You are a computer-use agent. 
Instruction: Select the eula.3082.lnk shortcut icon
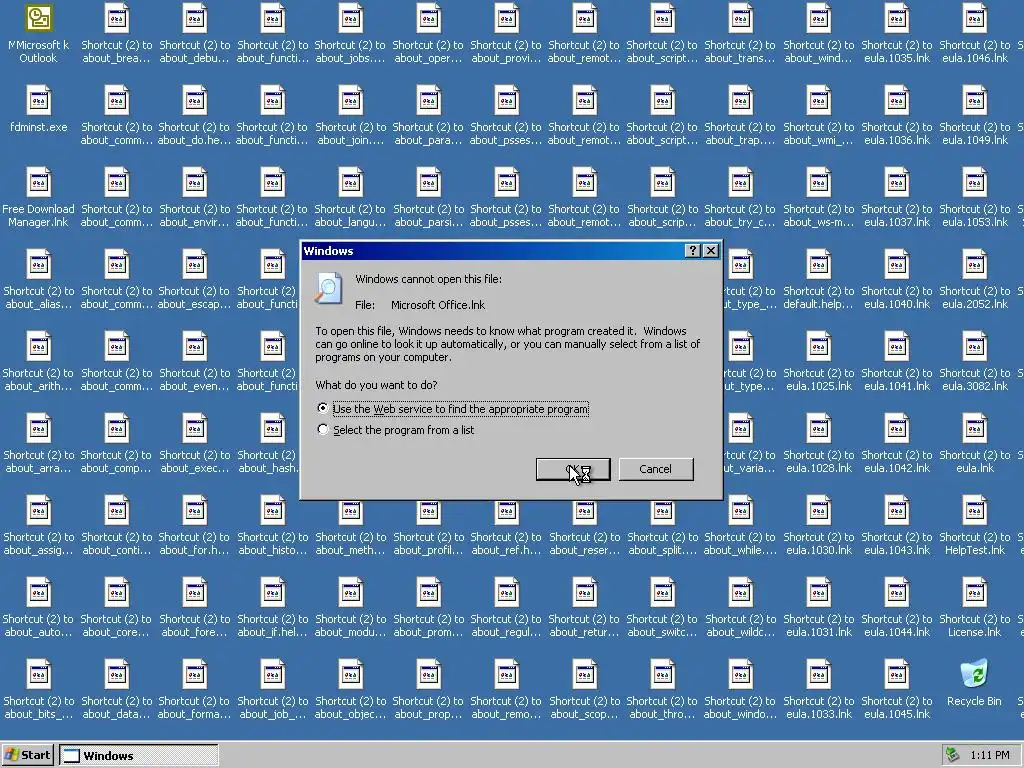click(974, 347)
